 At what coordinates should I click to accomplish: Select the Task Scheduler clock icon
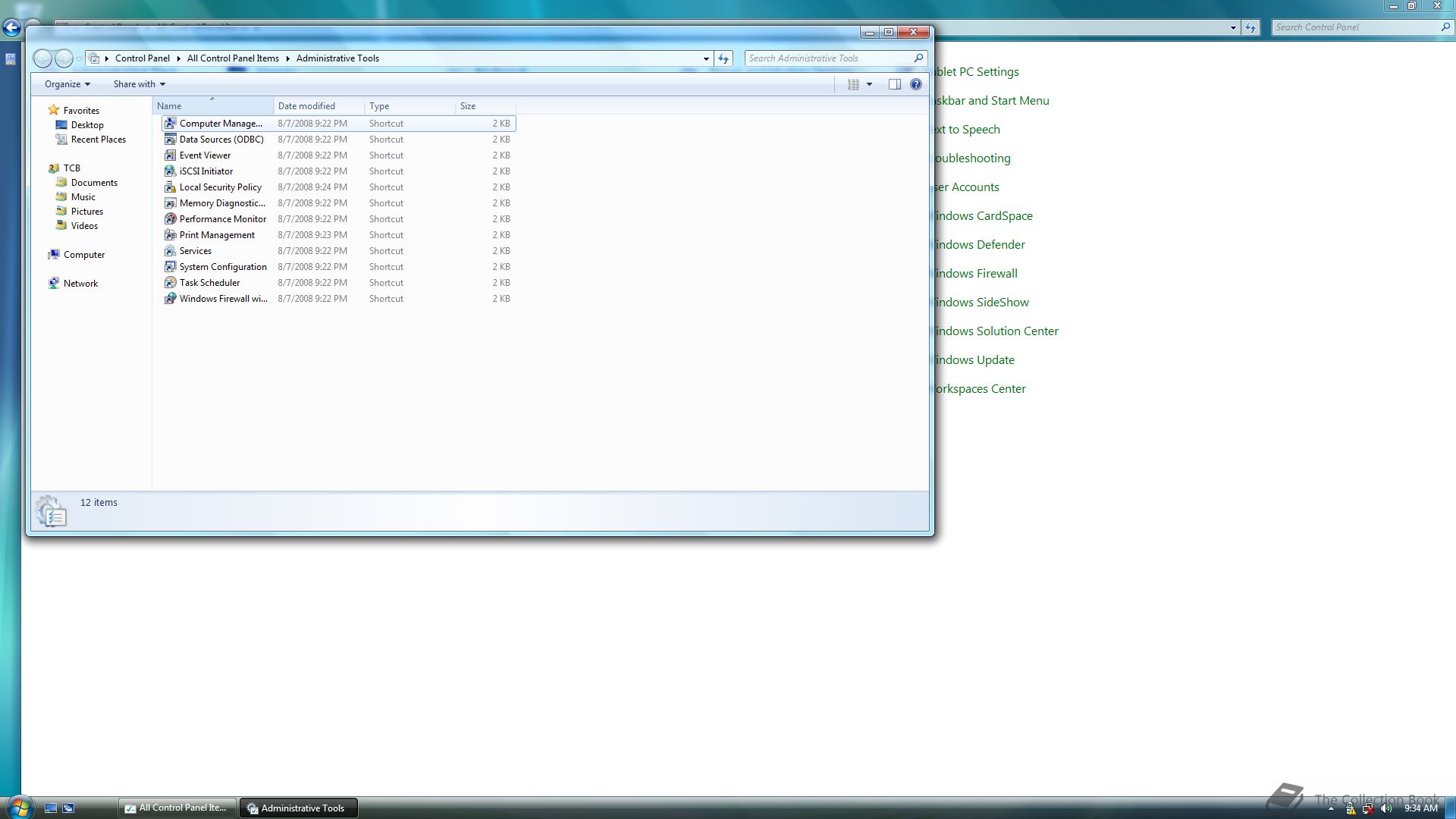click(171, 283)
